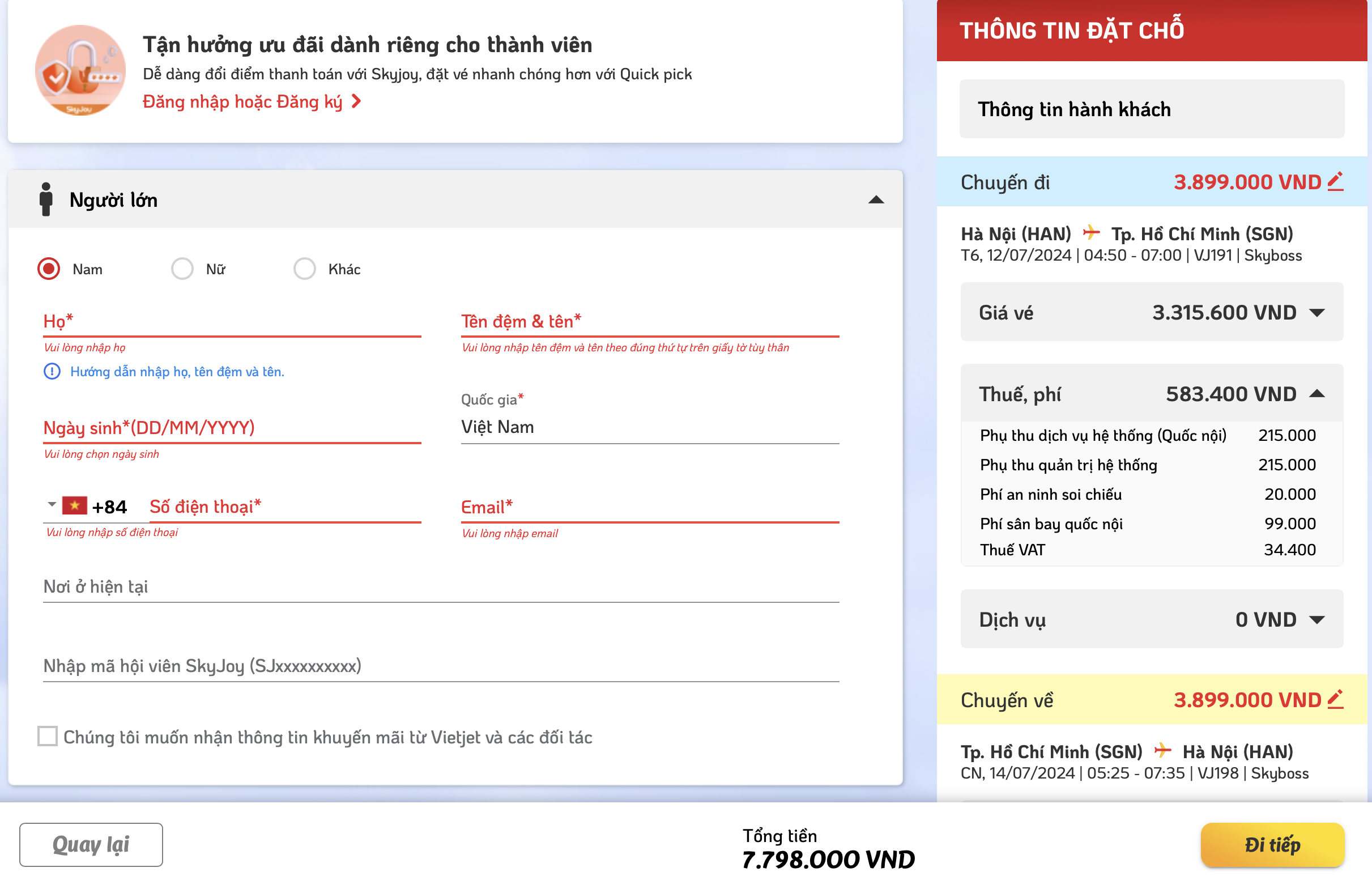Focus the Số điện thoại field
Viewport: 1372px width, 893px height.
tap(286, 507)
